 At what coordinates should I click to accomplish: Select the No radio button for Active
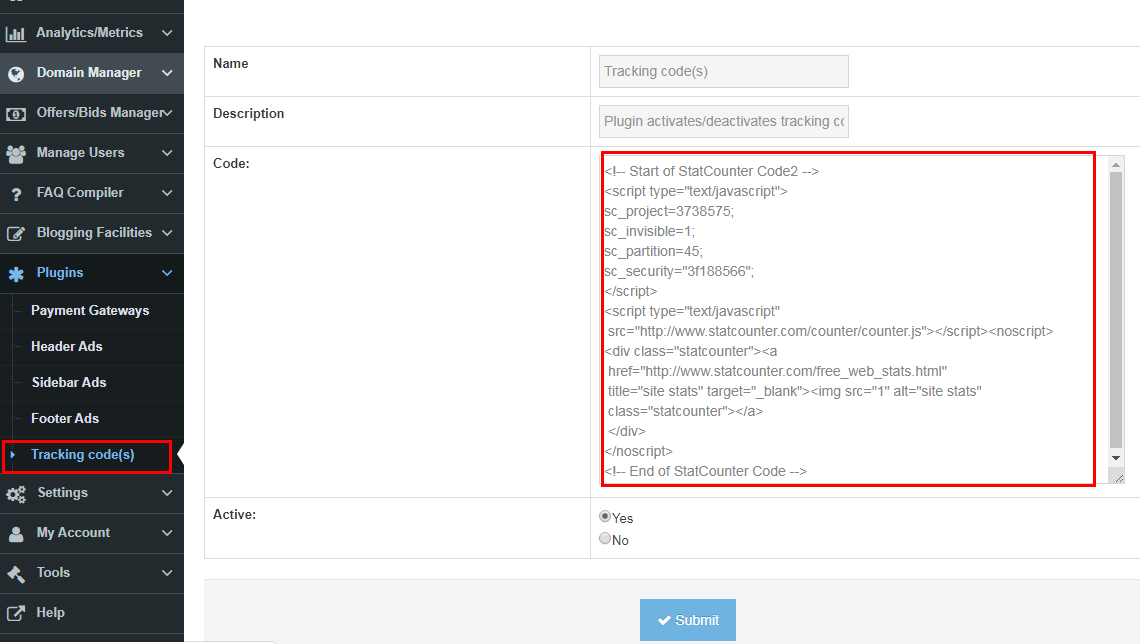(x=605, y=538)
